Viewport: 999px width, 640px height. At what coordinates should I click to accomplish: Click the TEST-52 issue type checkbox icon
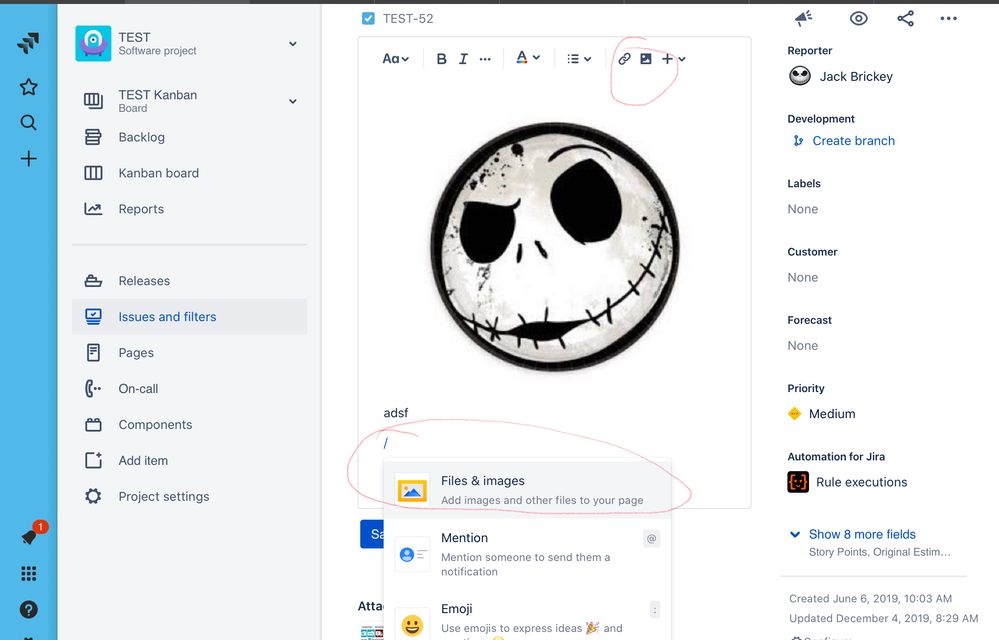368,18
